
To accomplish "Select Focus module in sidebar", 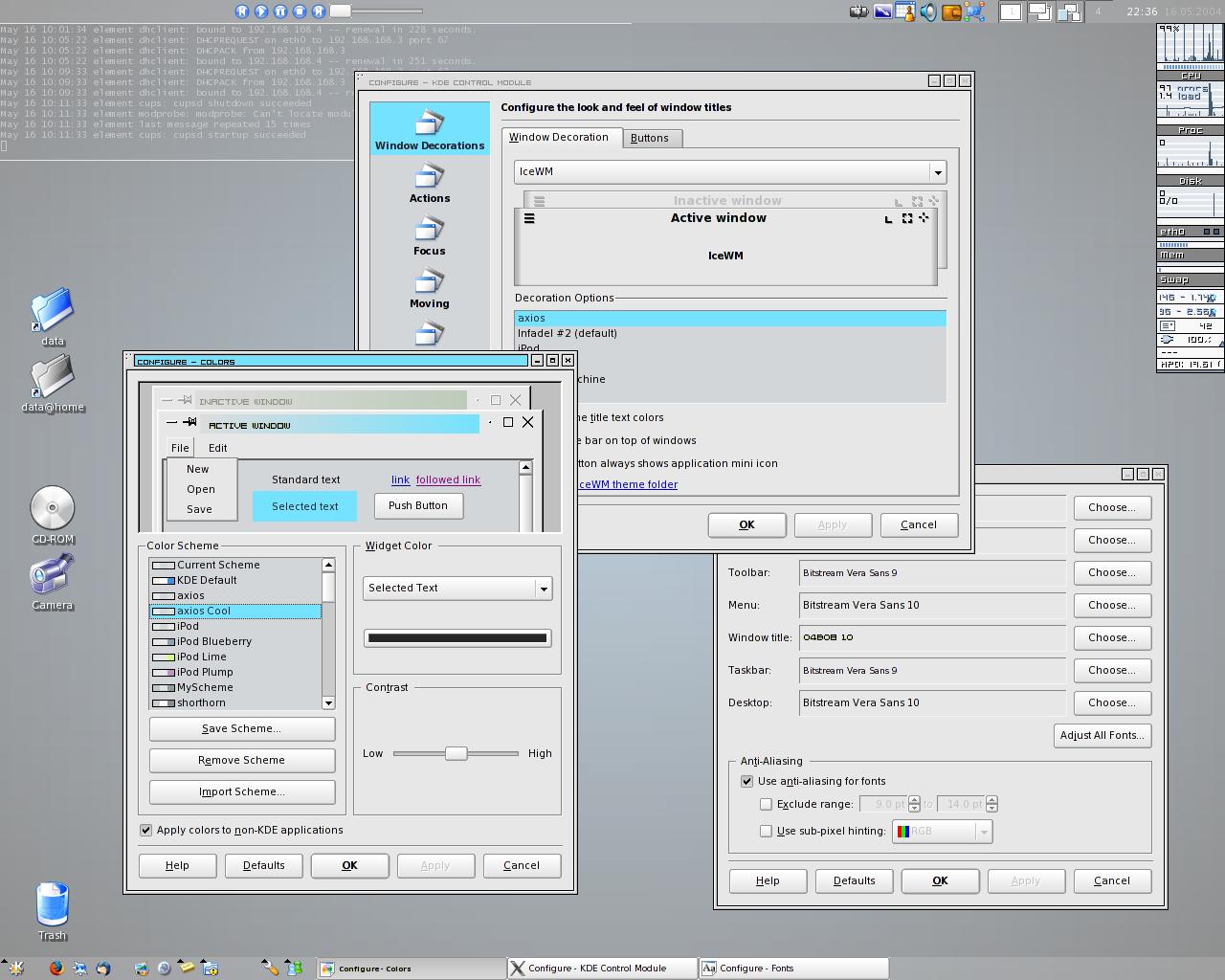I will coord(430,235).
